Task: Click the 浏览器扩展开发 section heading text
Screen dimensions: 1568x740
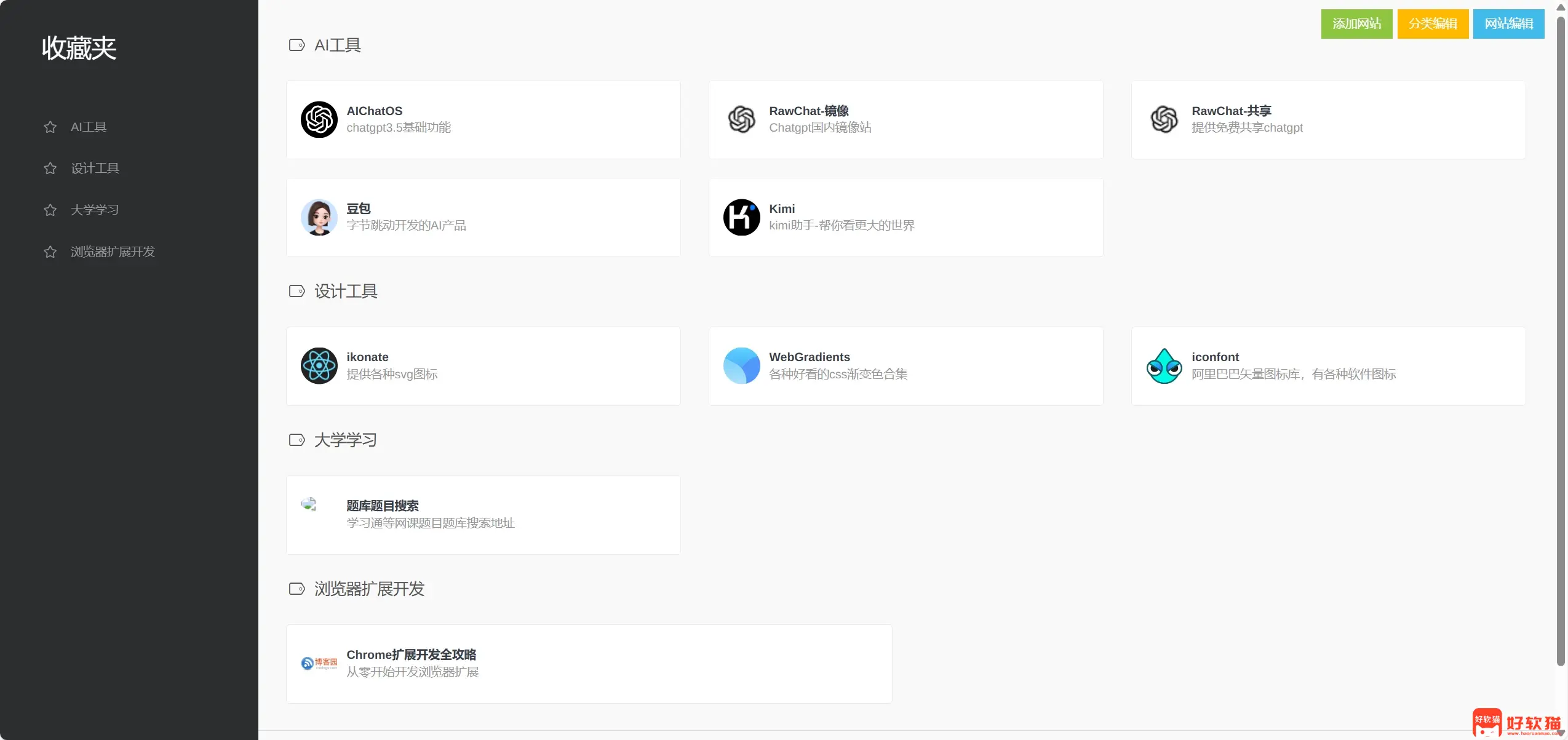Action: click(369, 589)
